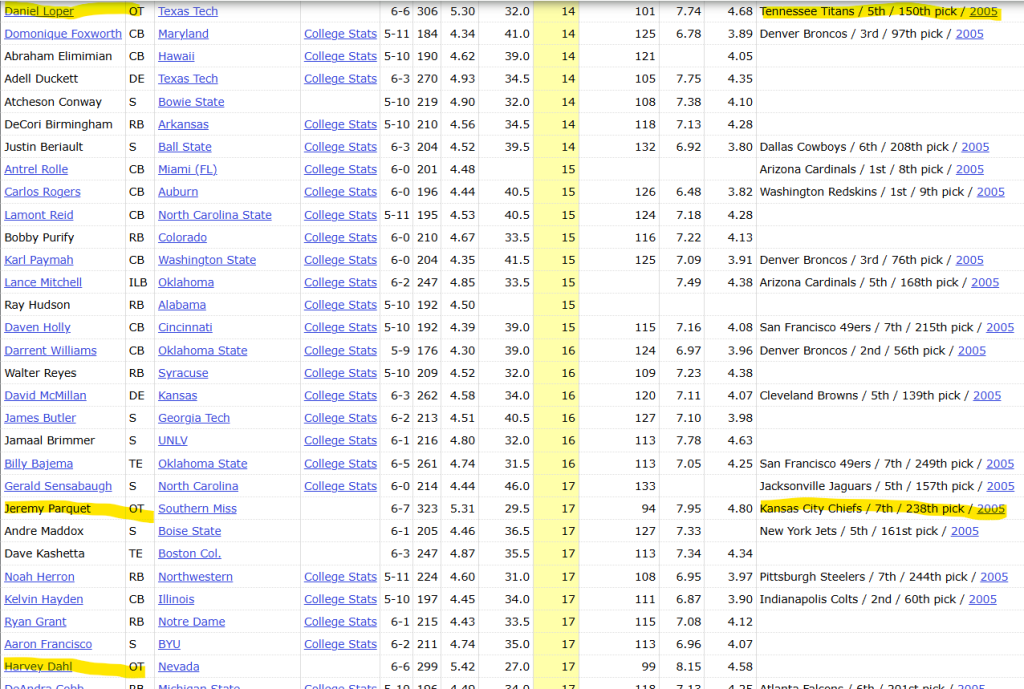Click the 2005 link in Dallas Cowboys row
The width and height of the screenshot is (1024, 689).
pos(975,147)
